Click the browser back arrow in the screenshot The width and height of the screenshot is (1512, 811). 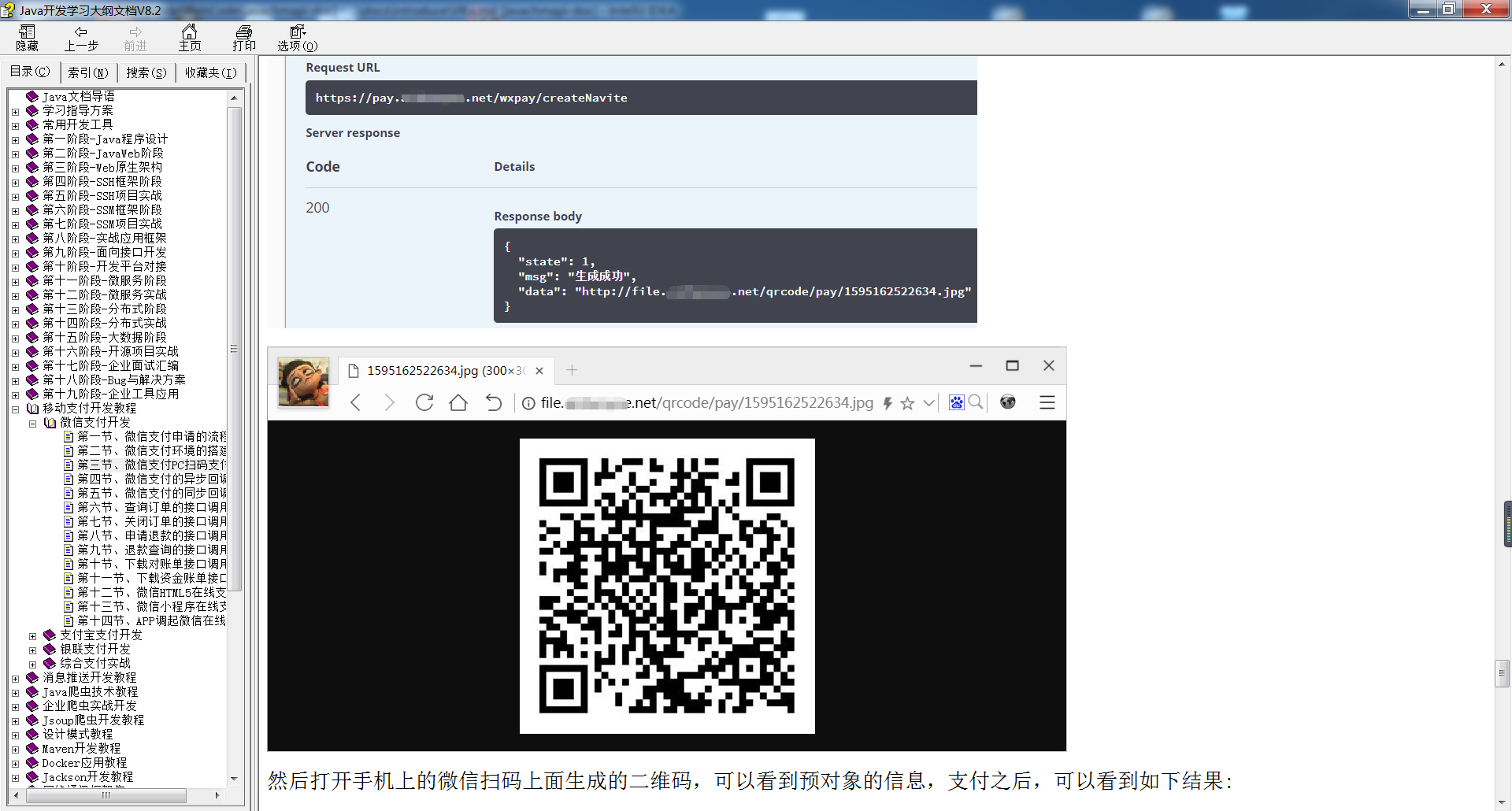tap(356, 402)
